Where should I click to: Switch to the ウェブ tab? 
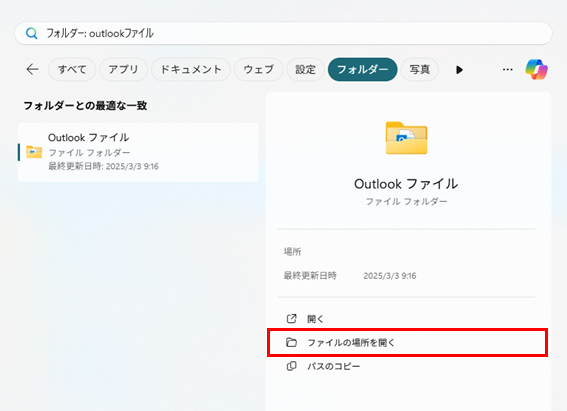tap(258, 69)
